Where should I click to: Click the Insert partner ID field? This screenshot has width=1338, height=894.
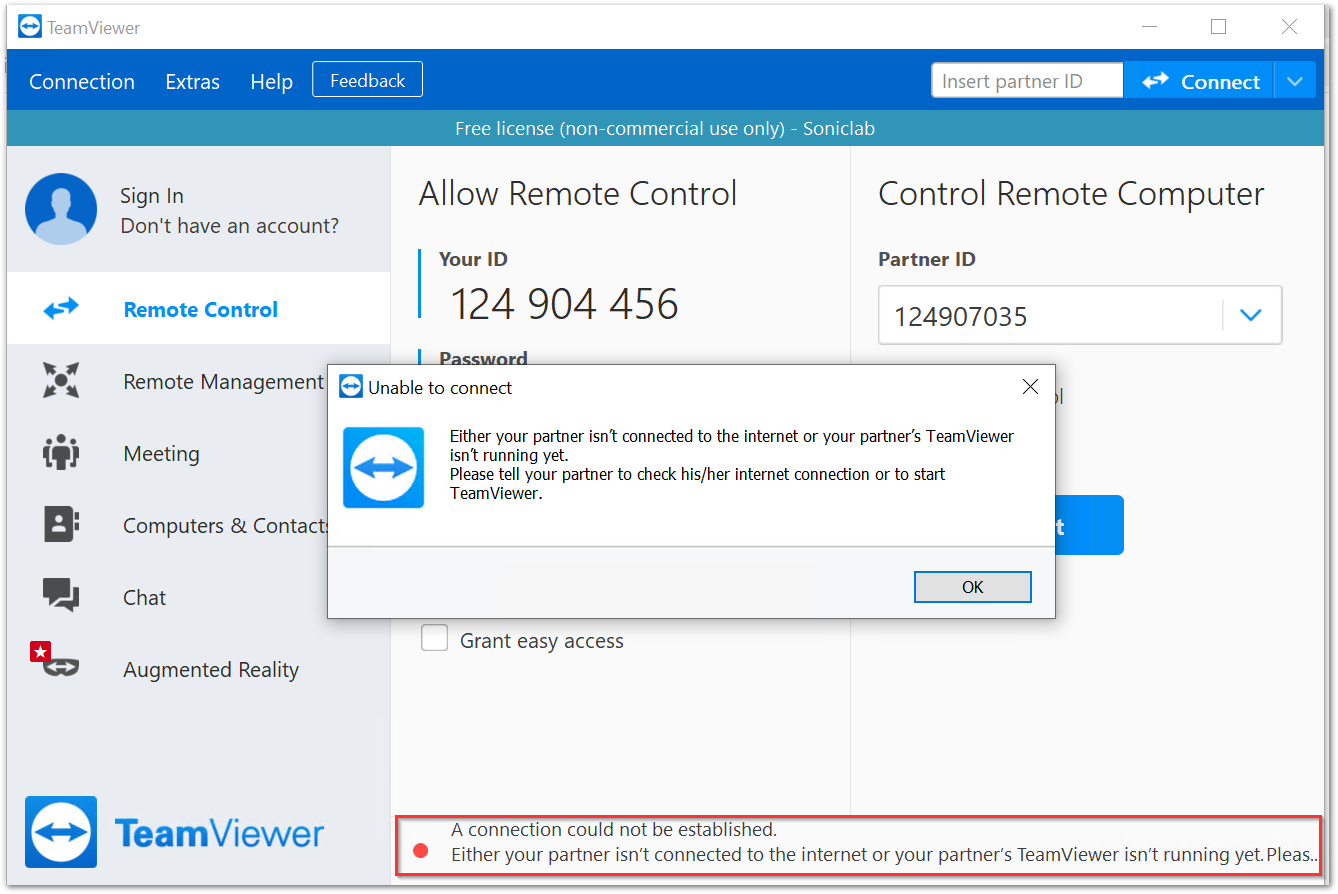click(1026, 82)
